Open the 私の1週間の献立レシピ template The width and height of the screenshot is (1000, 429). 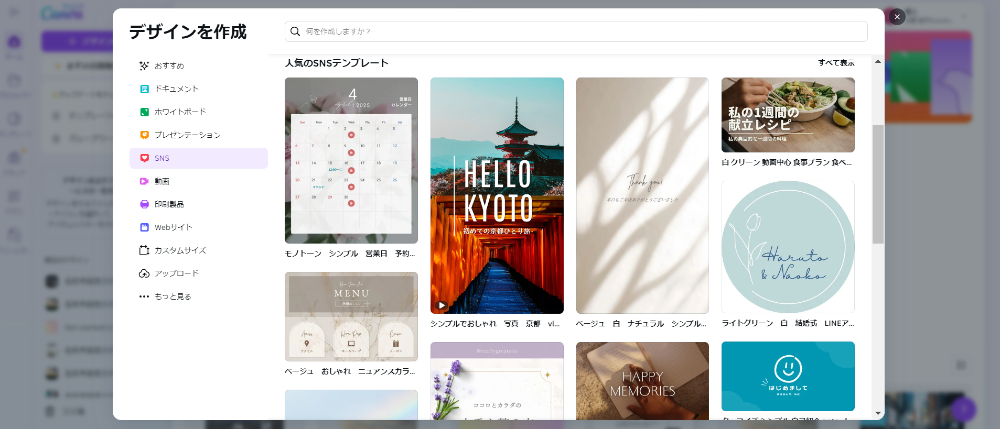coord(788,115)
